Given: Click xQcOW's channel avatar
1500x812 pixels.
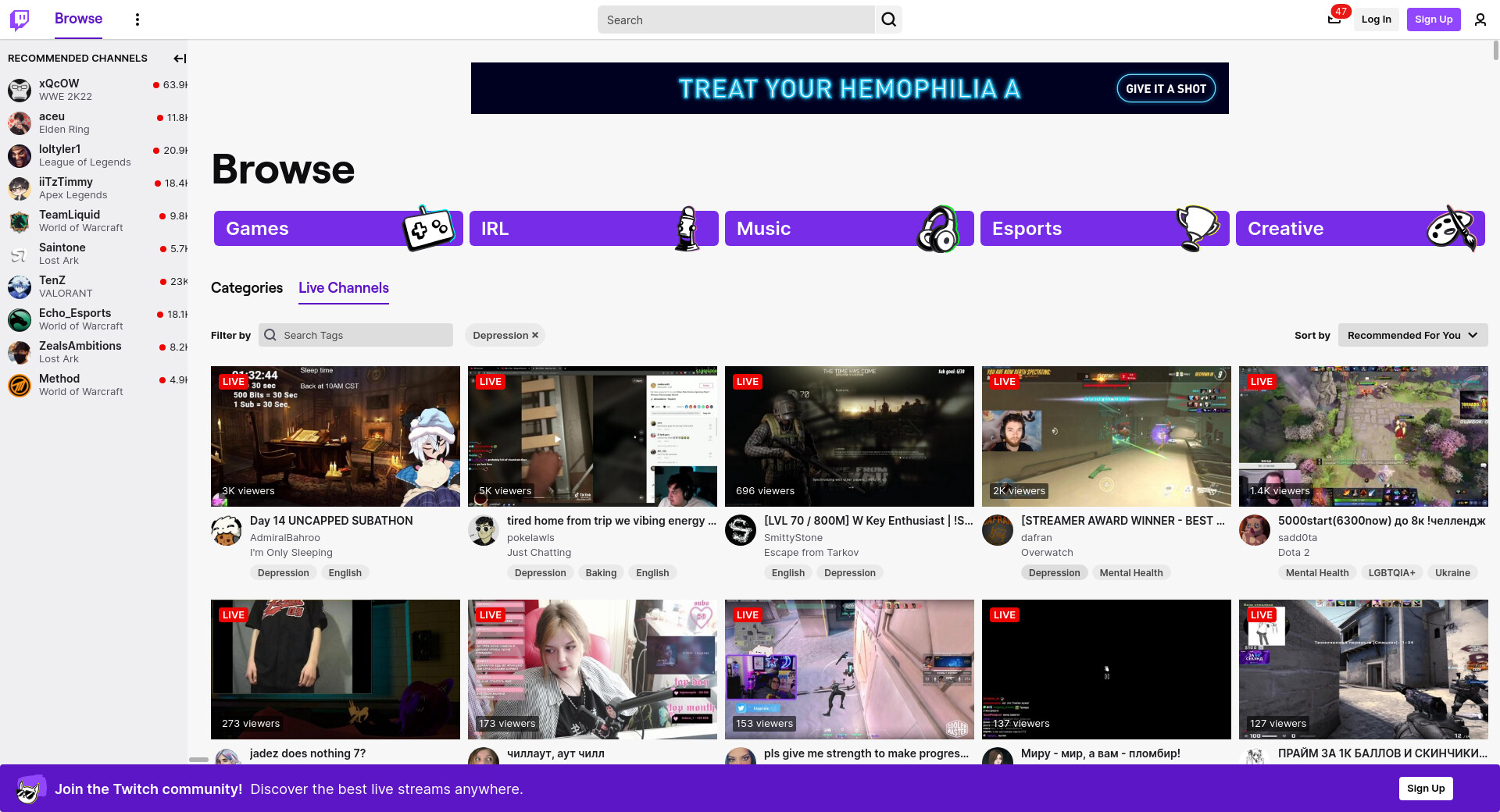Looking at the screenshot, I should tap(20, 90).
